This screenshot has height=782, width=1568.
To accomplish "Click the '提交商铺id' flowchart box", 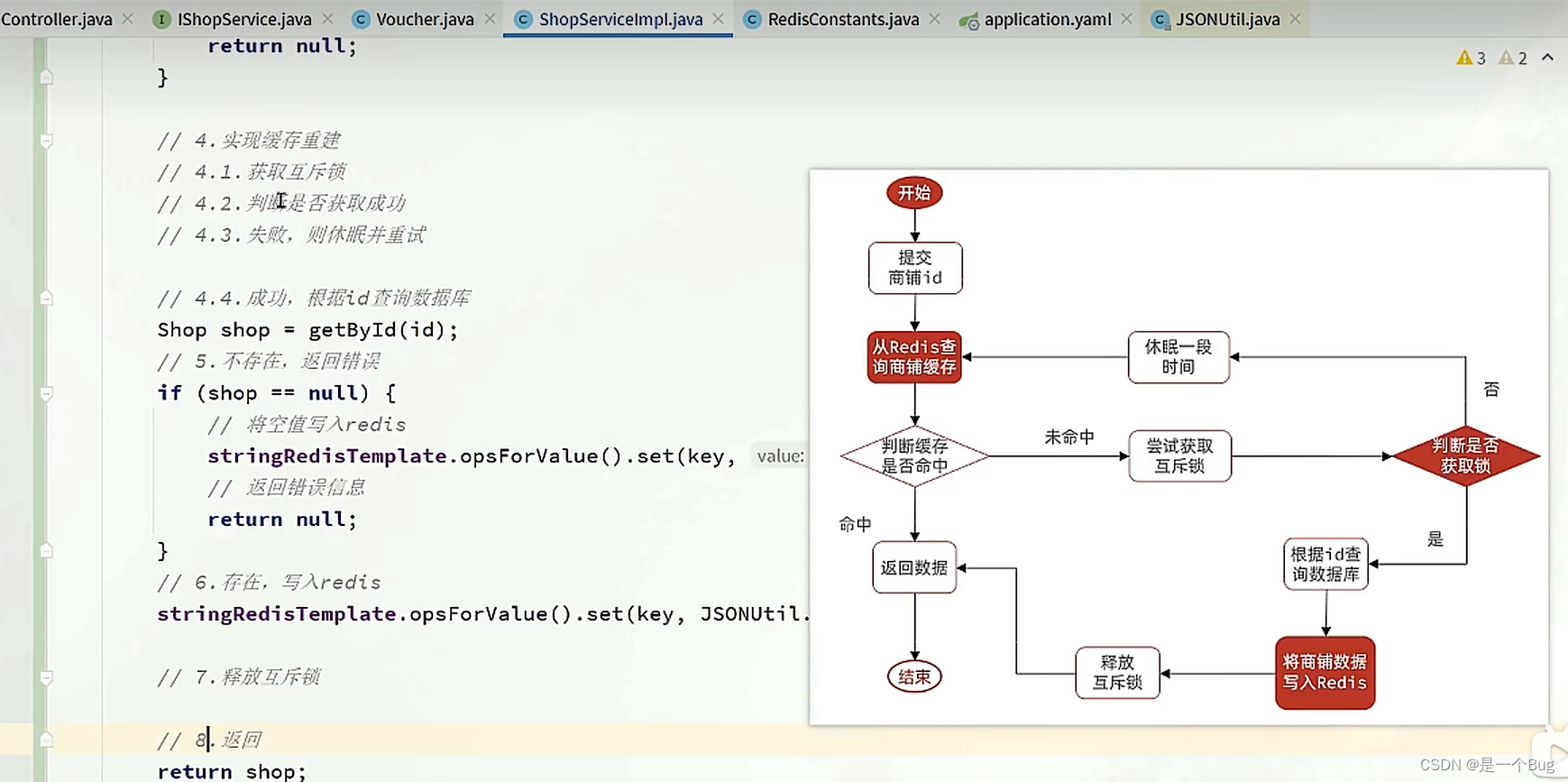I will click(915, 268).
